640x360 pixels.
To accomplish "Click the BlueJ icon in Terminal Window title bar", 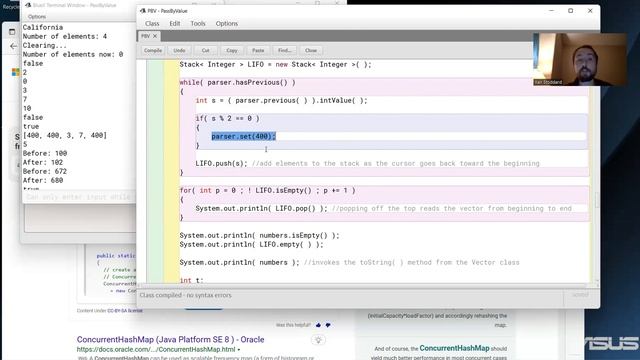I will pos(28,5).
